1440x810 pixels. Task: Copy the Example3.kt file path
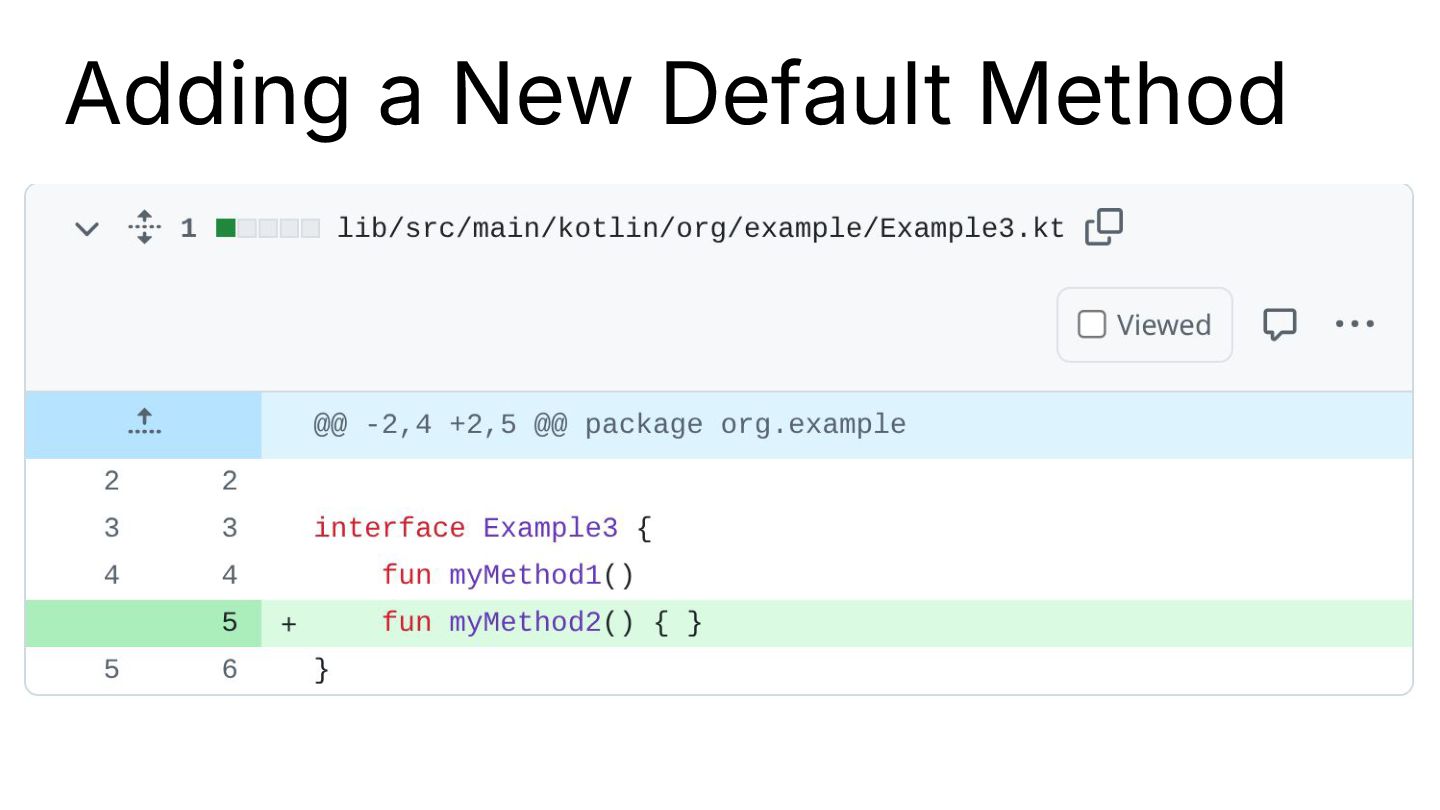(x=1104, y=227)
